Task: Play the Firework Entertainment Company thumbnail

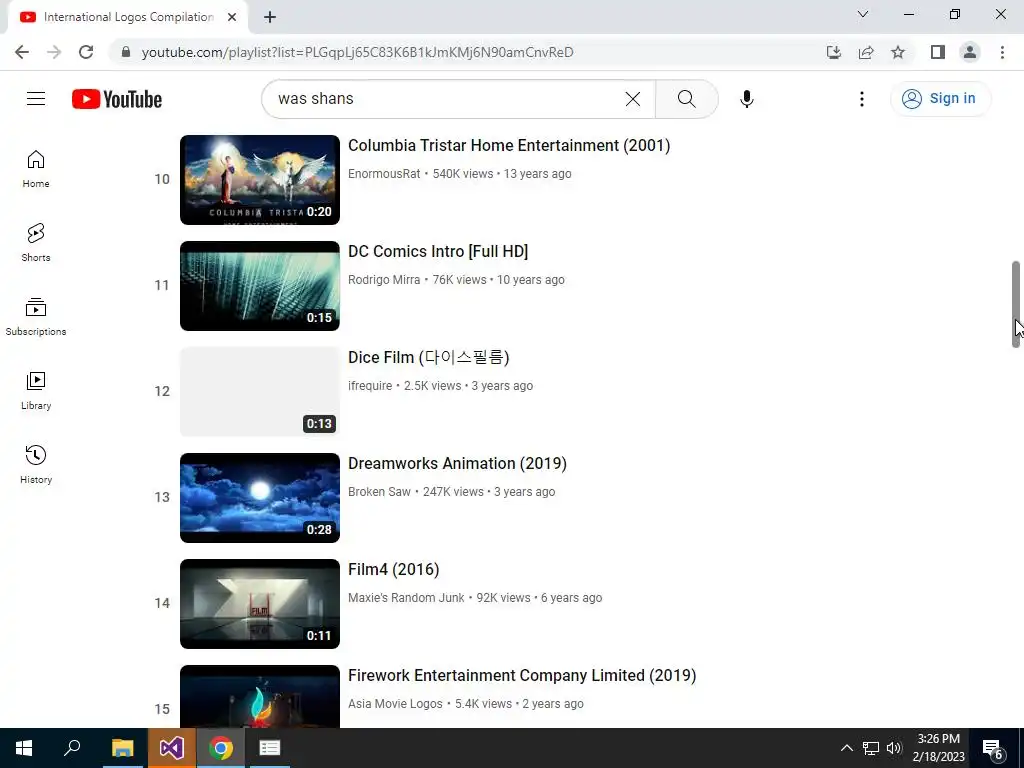Action: point(260,696)
